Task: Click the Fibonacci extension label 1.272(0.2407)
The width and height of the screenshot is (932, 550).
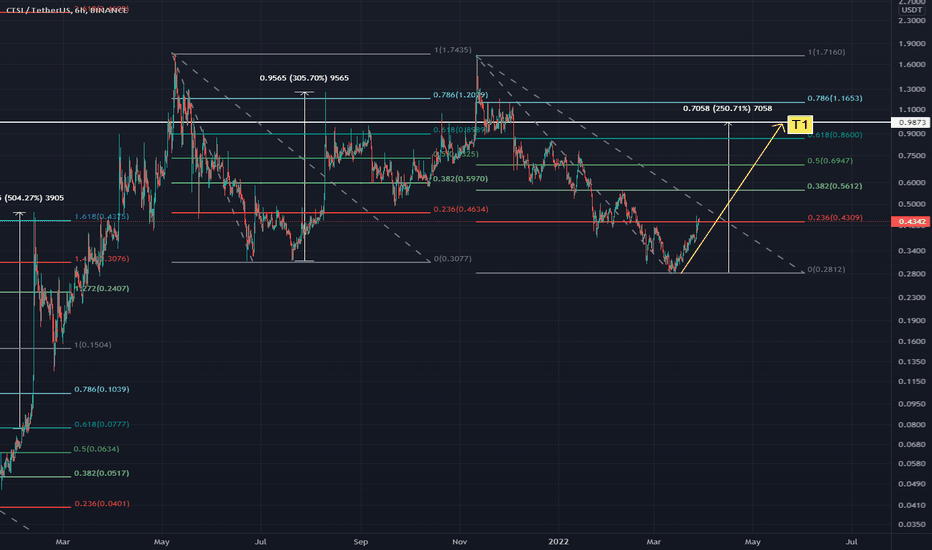Action: (x=102, y=288)
